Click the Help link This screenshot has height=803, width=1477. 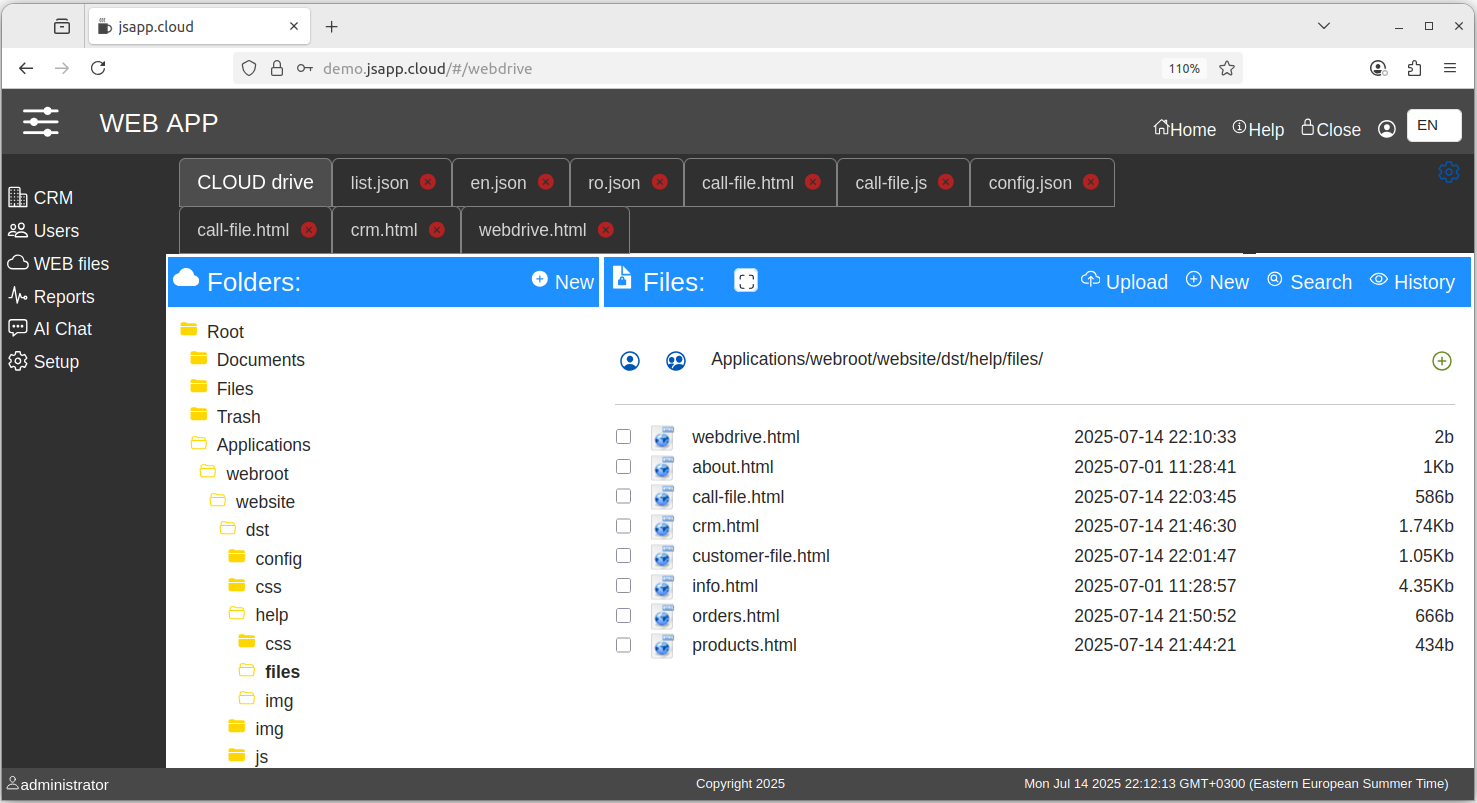click(1258, 129)
